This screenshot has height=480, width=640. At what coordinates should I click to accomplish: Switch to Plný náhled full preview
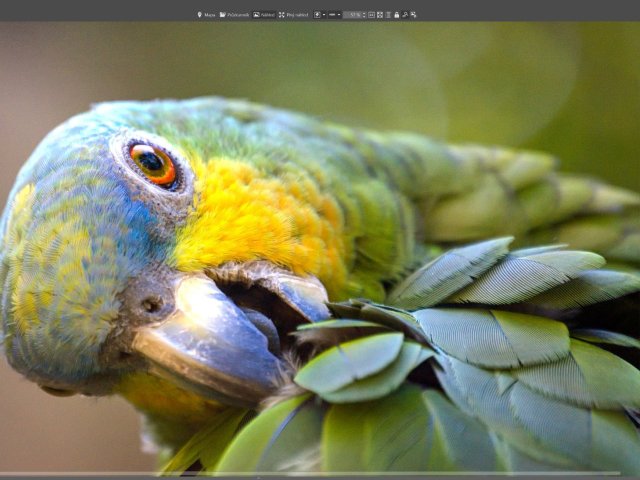pyautogui.click(x=293, y=15)
